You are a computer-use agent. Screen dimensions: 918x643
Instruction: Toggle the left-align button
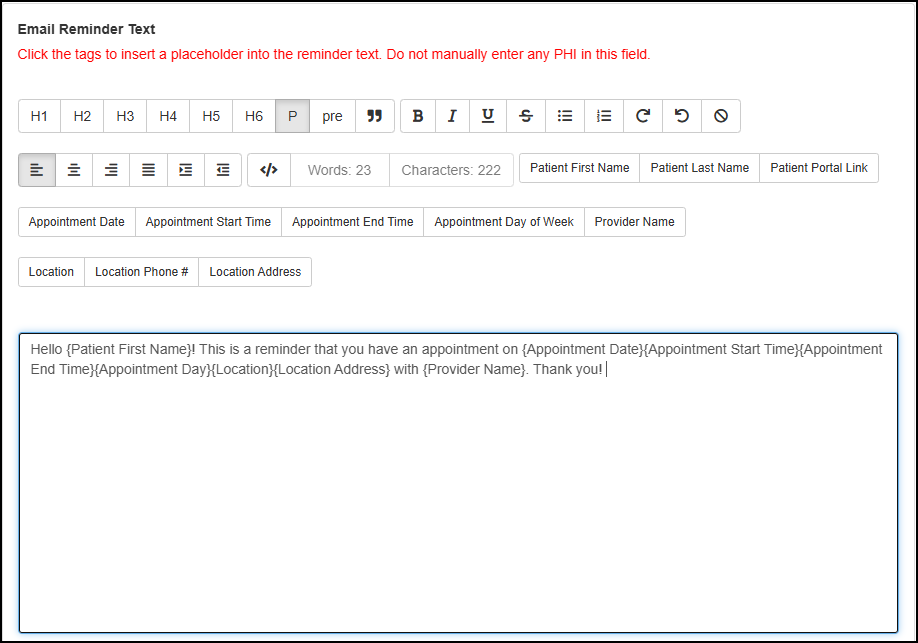[36, 169]
